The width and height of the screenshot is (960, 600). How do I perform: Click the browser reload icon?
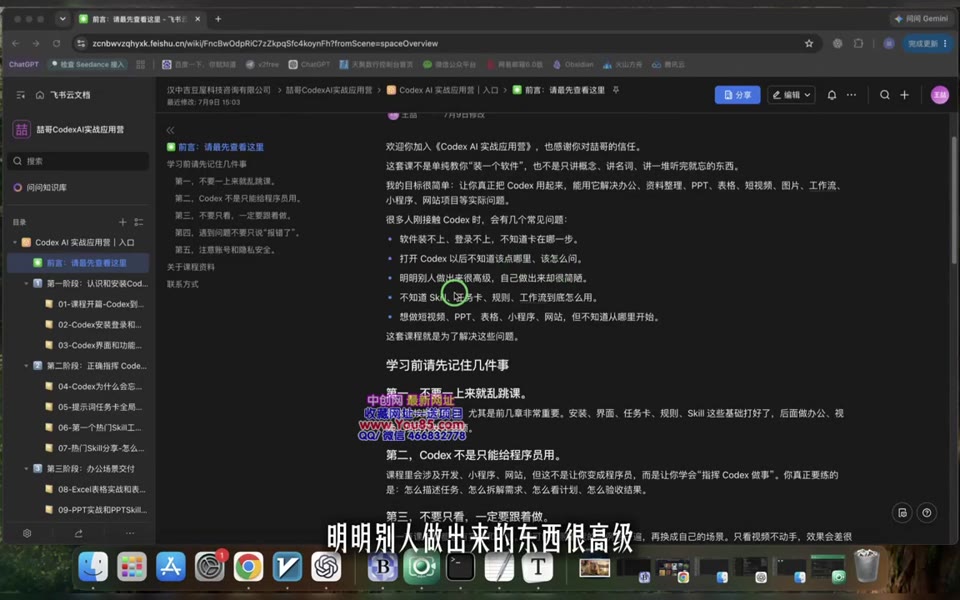[56, 43]
